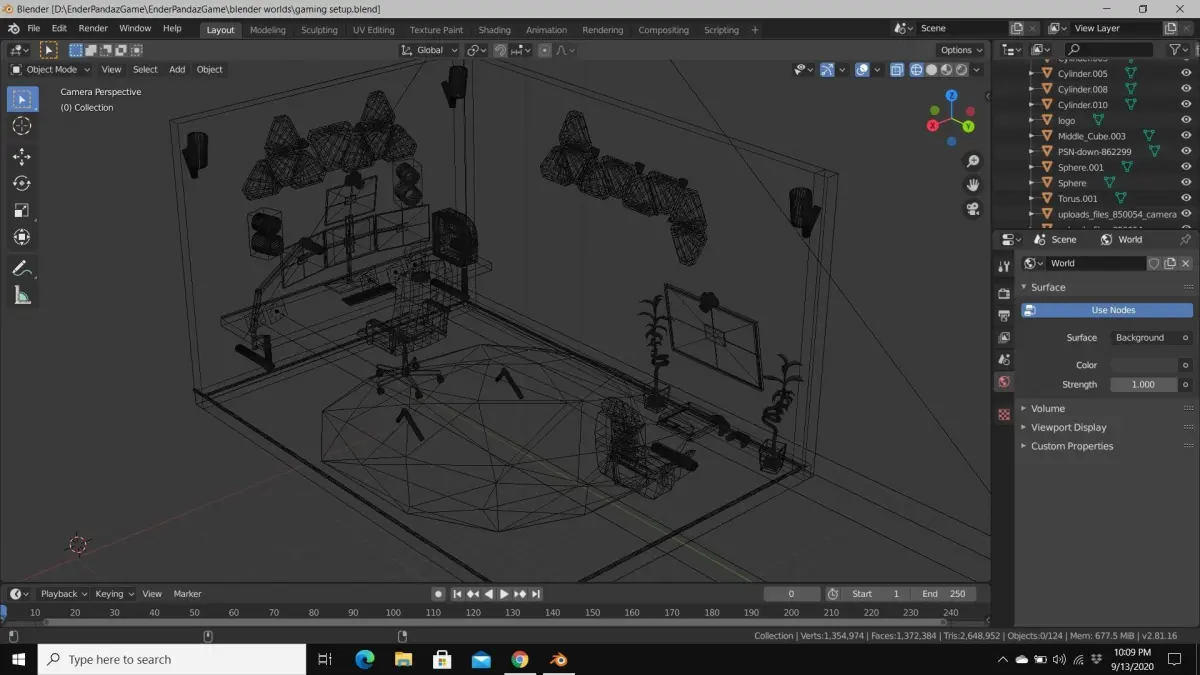
Task: Toggle visibility of Sphere.001
Action: (x=1186, y=167)
